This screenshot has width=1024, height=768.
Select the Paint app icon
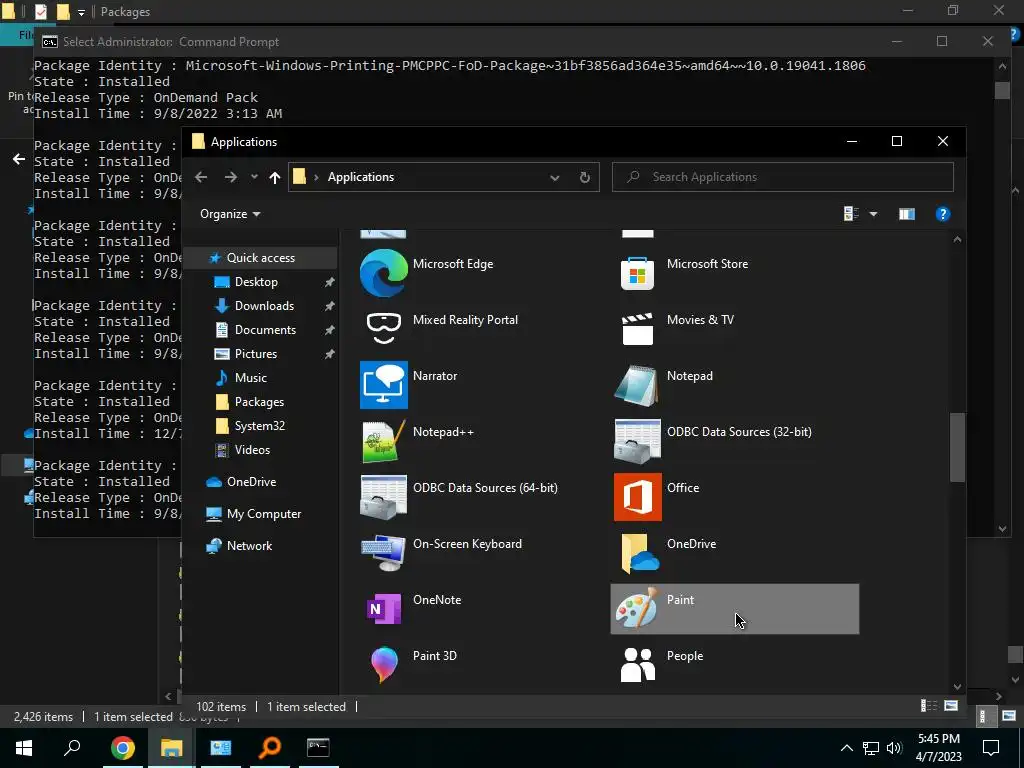(636, 609)
